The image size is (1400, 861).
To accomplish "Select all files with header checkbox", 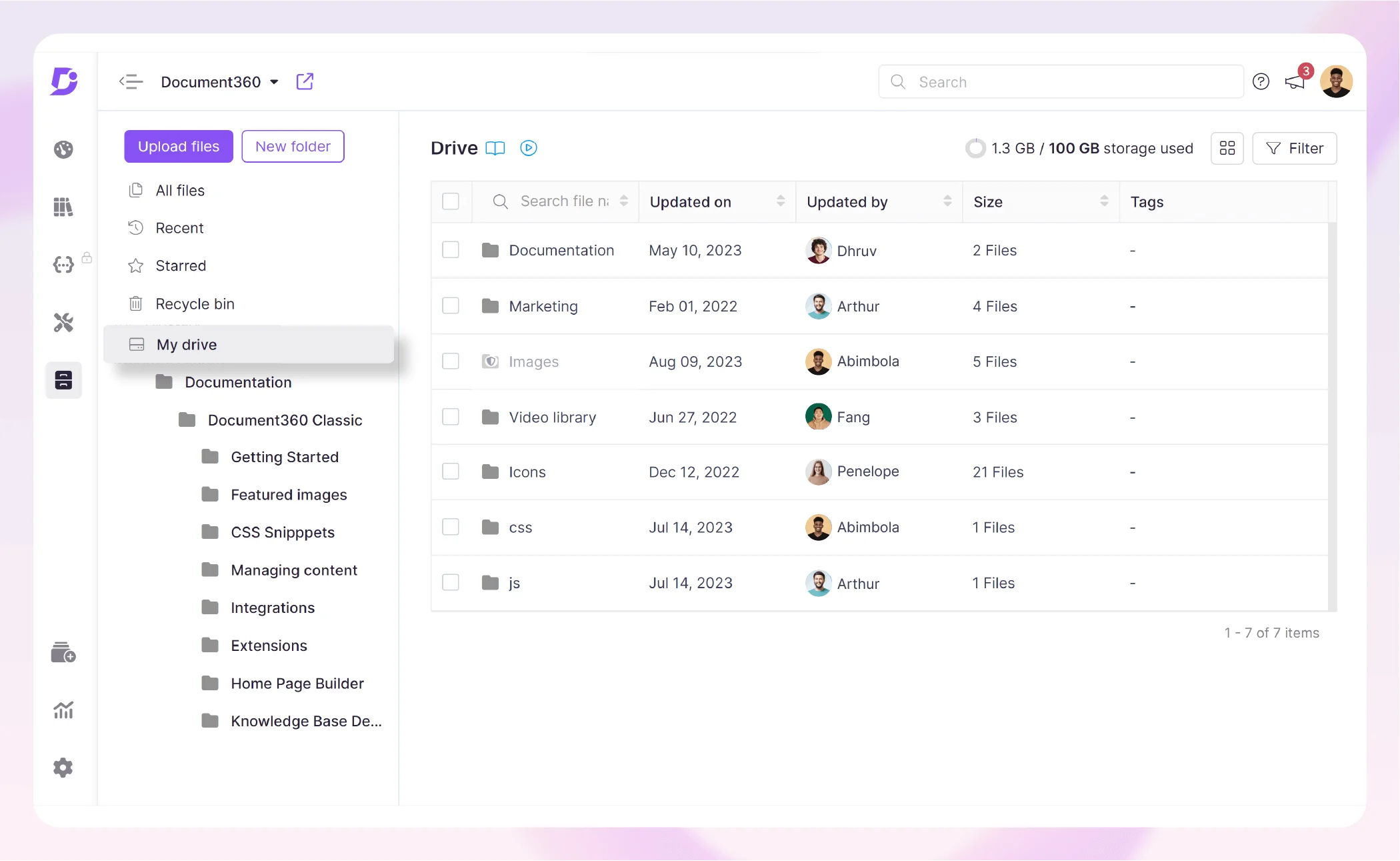I will pyautogui.click(x=451, y=201).
